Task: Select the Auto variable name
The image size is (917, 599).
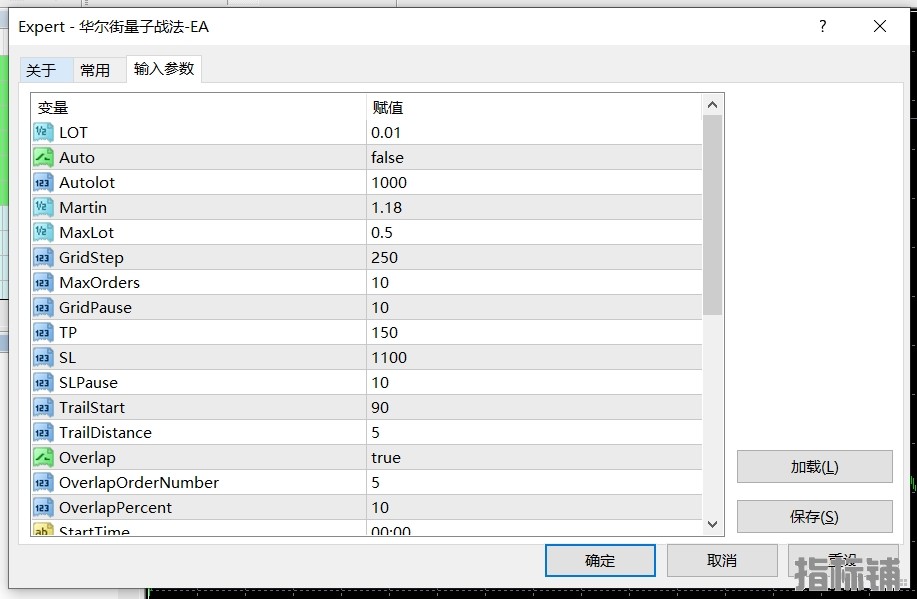Action: [77, 158]
